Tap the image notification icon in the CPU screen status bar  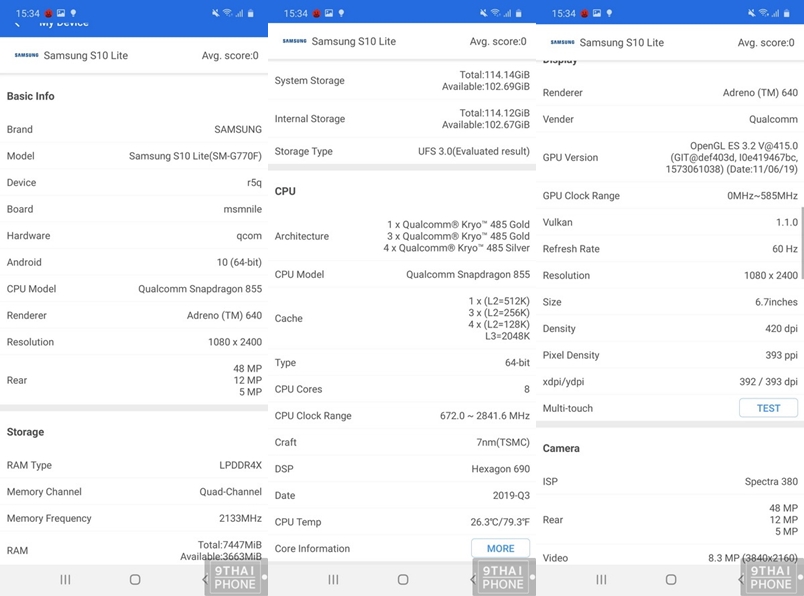tap(329, 13)
